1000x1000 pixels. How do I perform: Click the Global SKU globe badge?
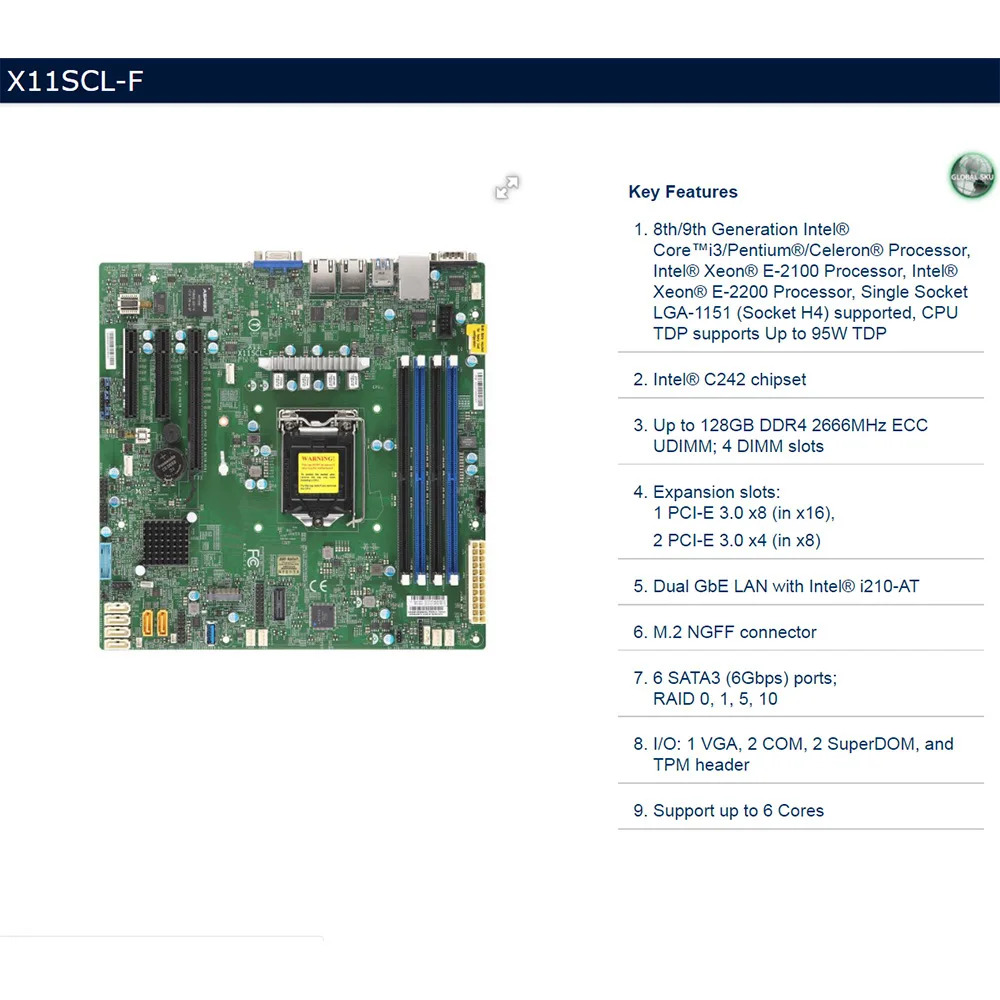971,175
